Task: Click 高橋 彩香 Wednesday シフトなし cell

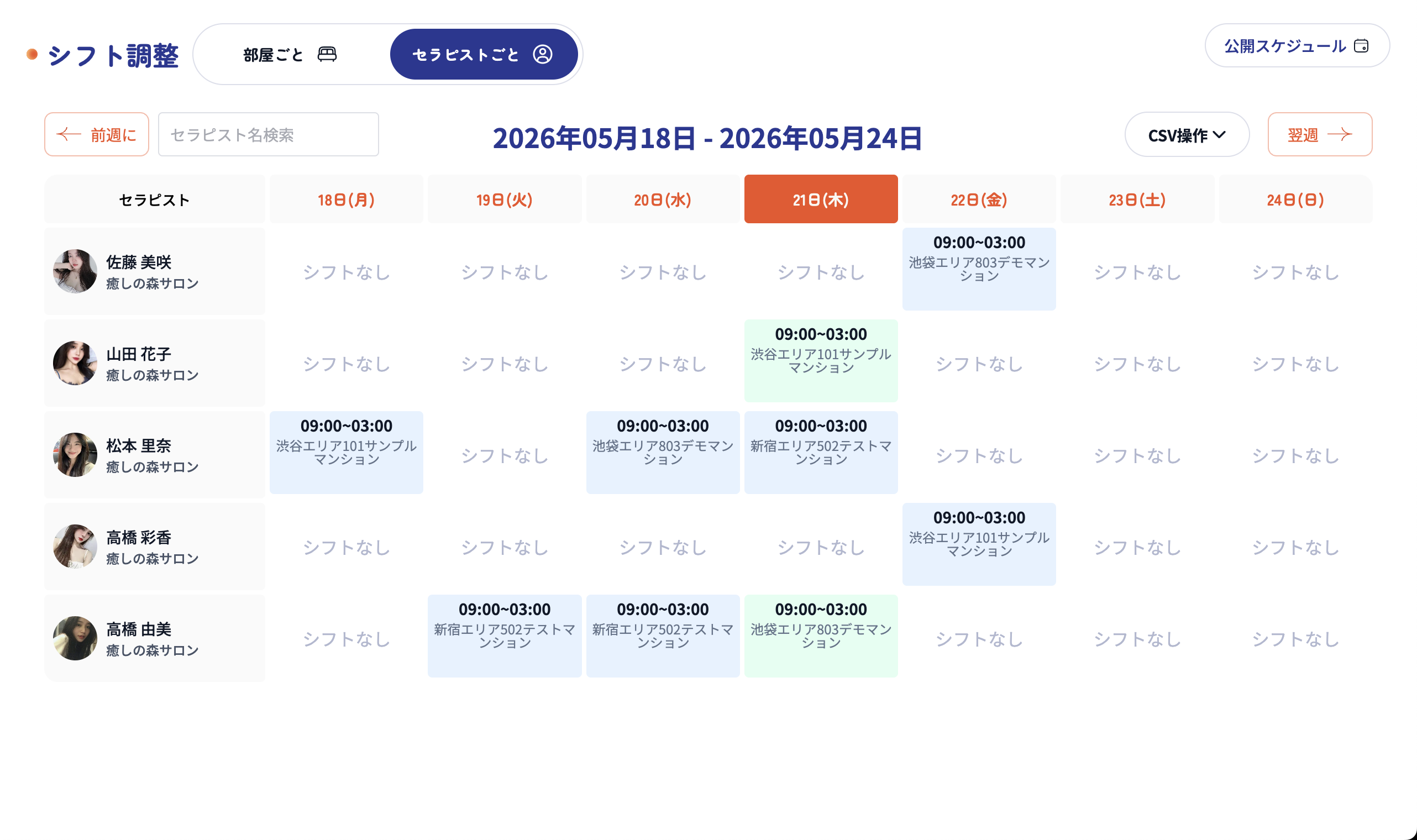Action: pos(663,547)
